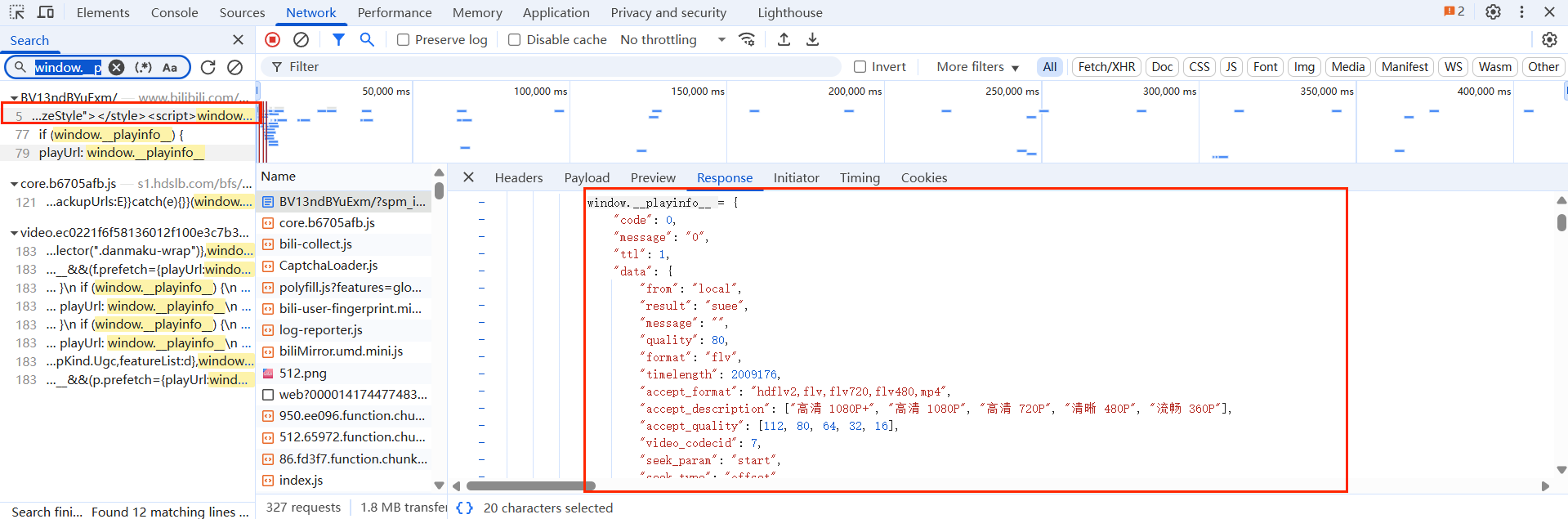Switch to the Elements panel tab
Viewport: 1568px width, 519px height.
103,12
